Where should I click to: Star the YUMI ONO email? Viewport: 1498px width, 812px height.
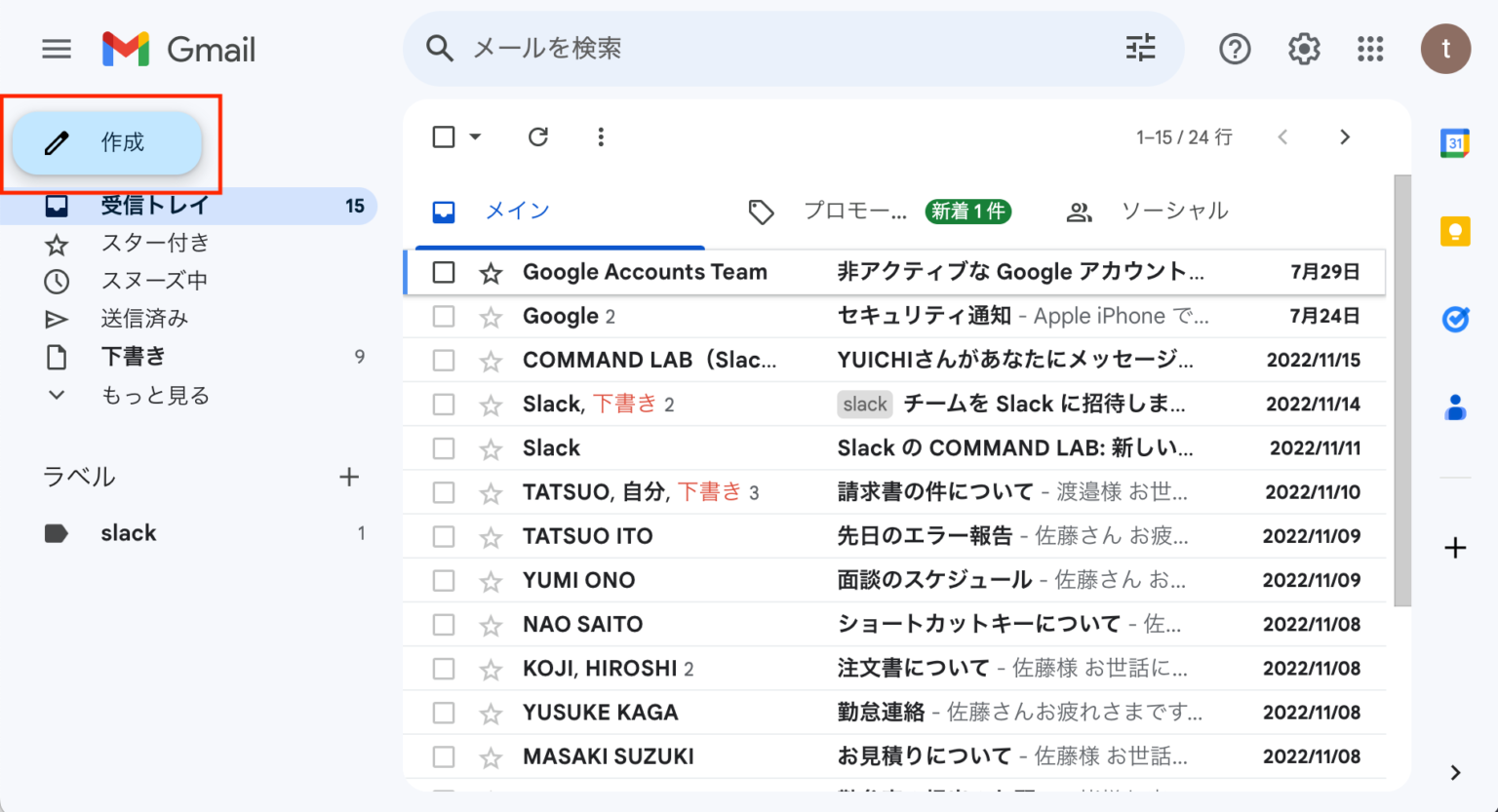[491, 581]
